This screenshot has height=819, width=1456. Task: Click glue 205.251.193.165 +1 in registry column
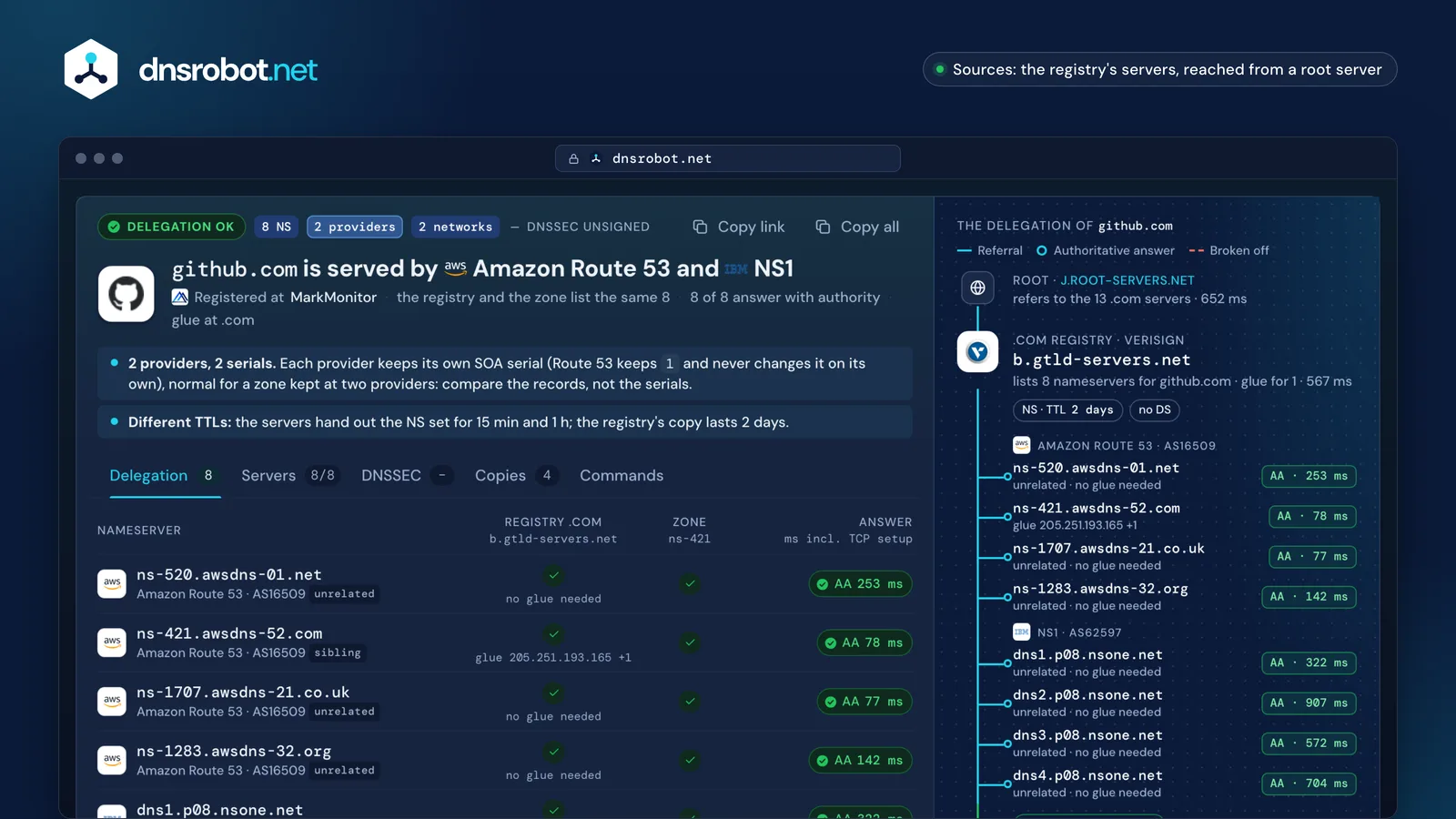point(553,657)
